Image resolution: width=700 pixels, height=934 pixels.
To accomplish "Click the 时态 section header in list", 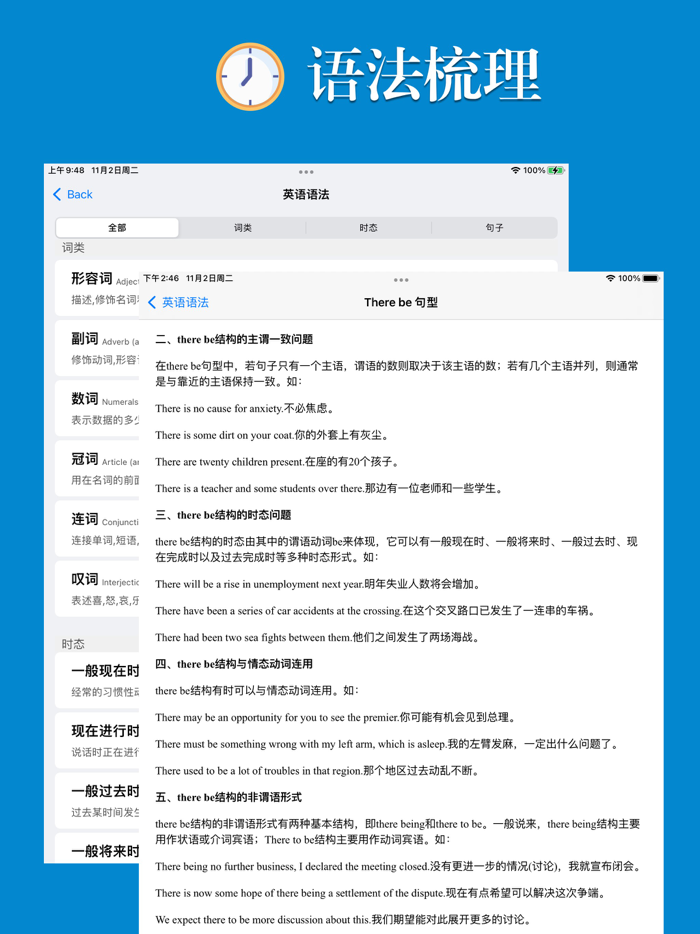I will pyautogui.click(x=73, y=644).
